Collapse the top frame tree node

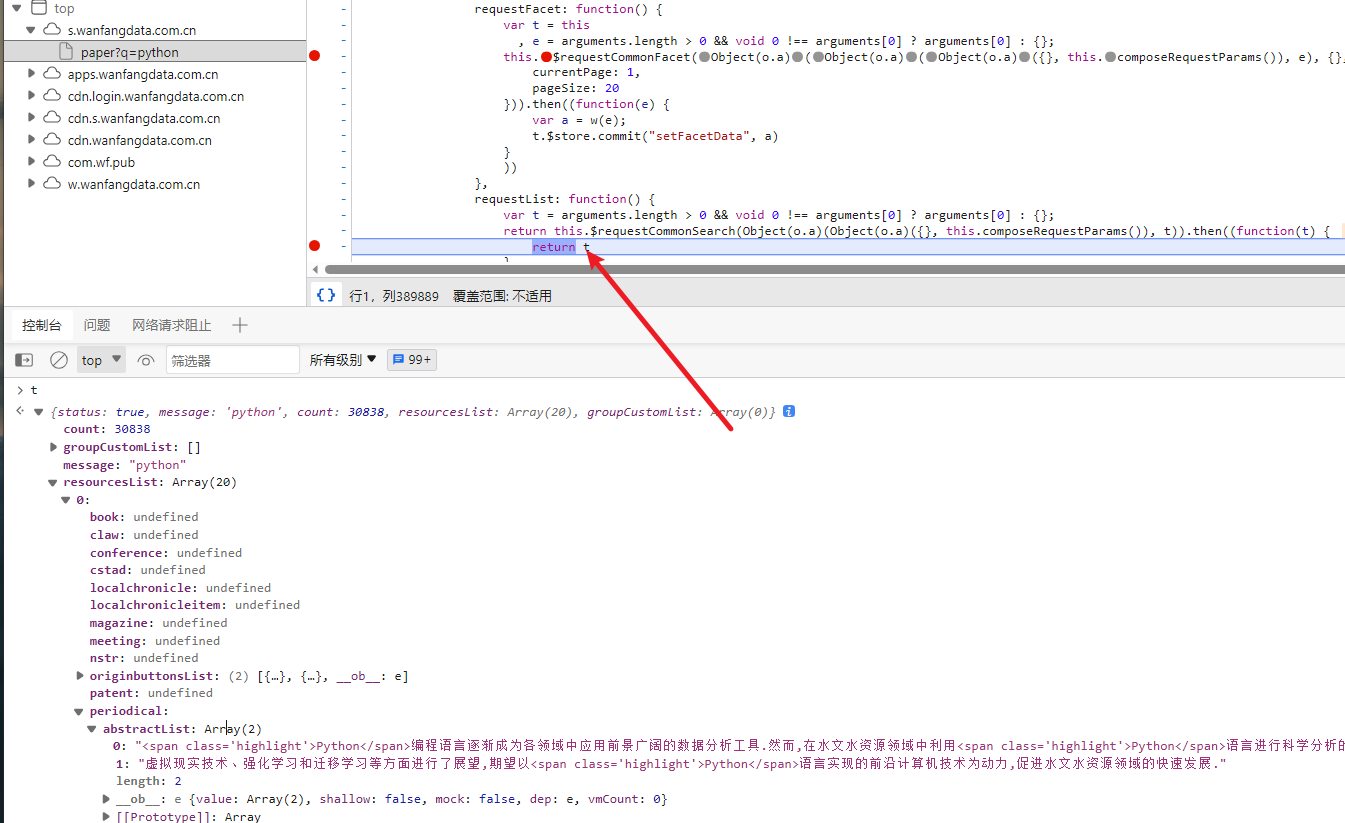(x=17, y=8)
